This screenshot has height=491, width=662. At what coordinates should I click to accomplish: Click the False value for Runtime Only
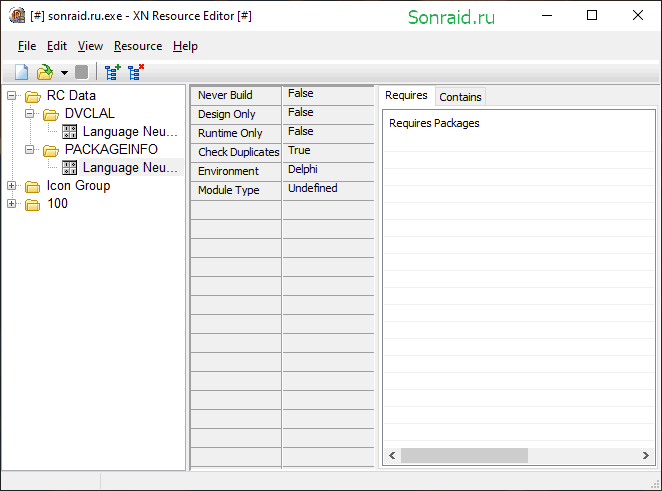(x=301, y=131)
